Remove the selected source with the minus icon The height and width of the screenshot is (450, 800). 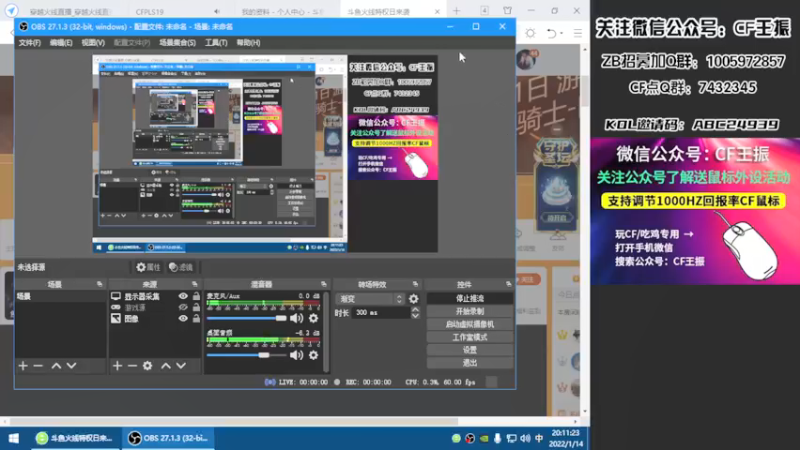point(132,366)
